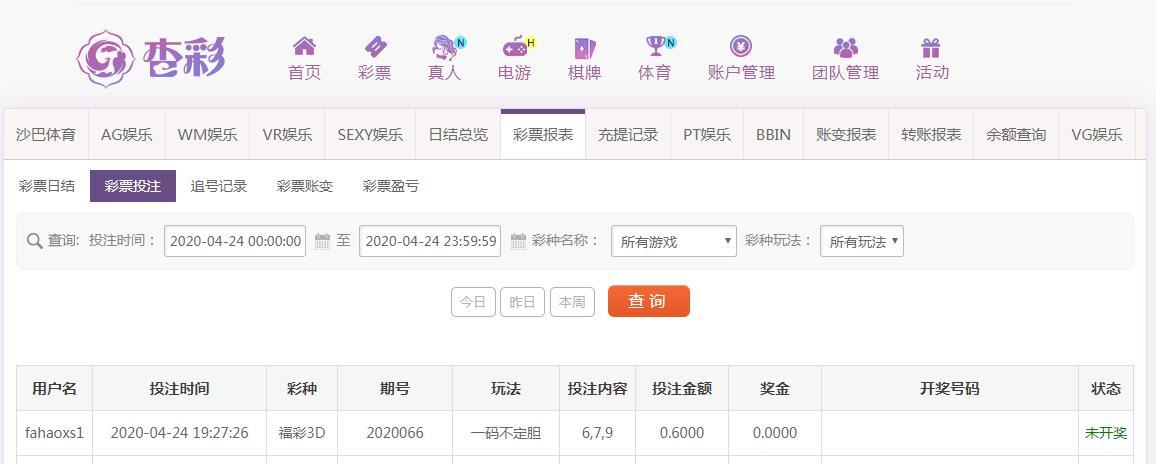Open the 账户管理 yen coin icon
Screen dimensions: 1156x464
tap(741, 46)
